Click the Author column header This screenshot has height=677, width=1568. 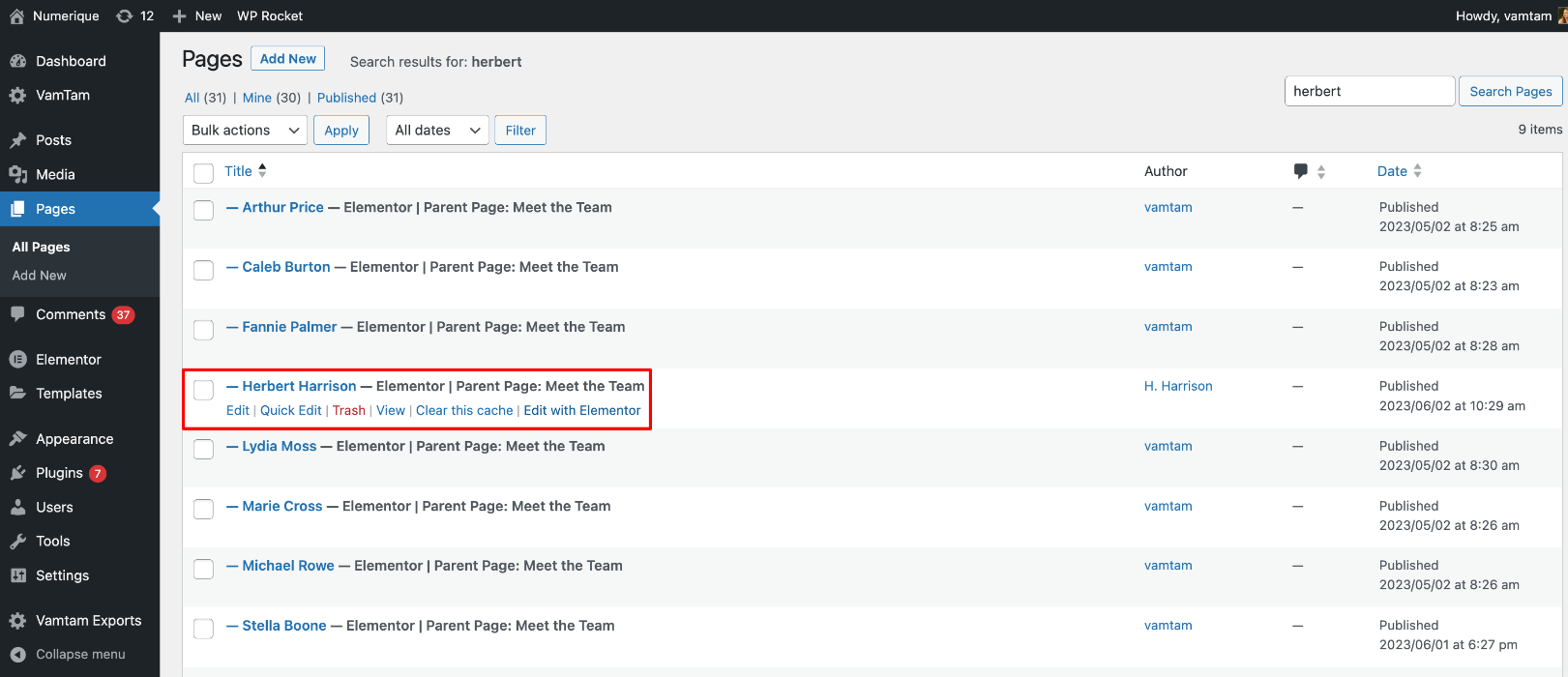[1166, 171]
